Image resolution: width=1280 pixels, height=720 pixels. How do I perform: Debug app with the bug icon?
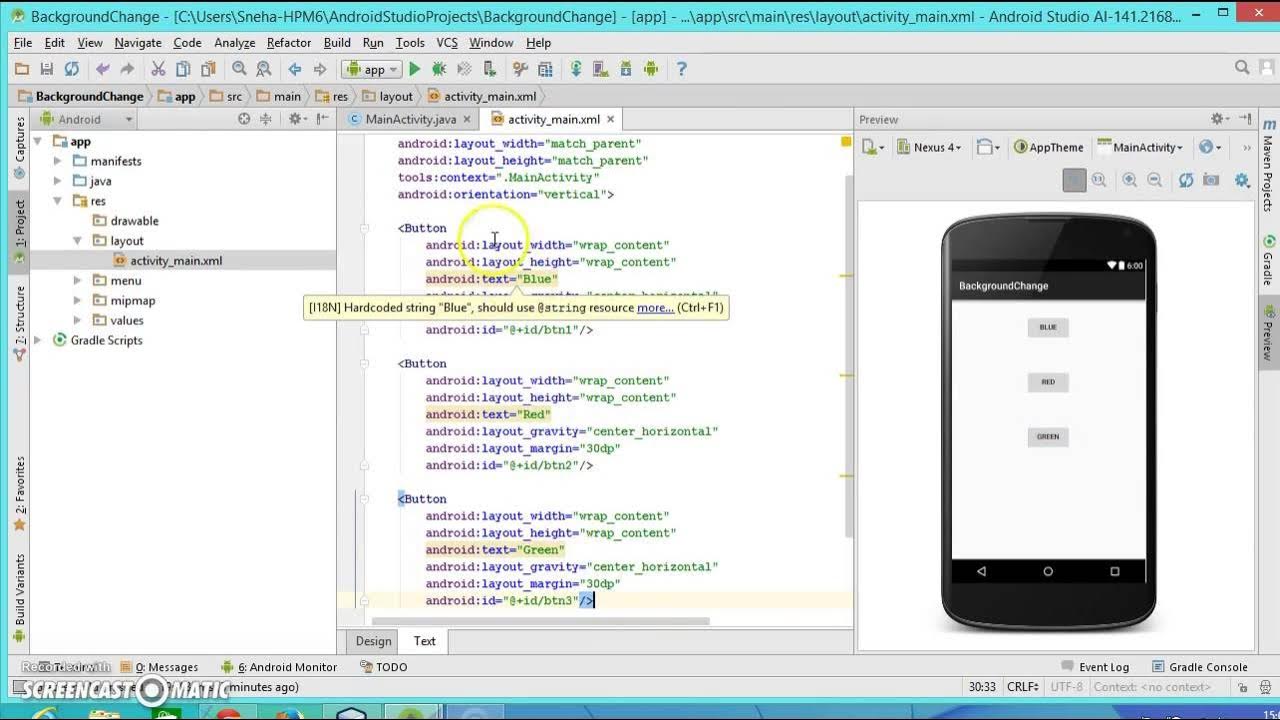click(x=439, y=69)
